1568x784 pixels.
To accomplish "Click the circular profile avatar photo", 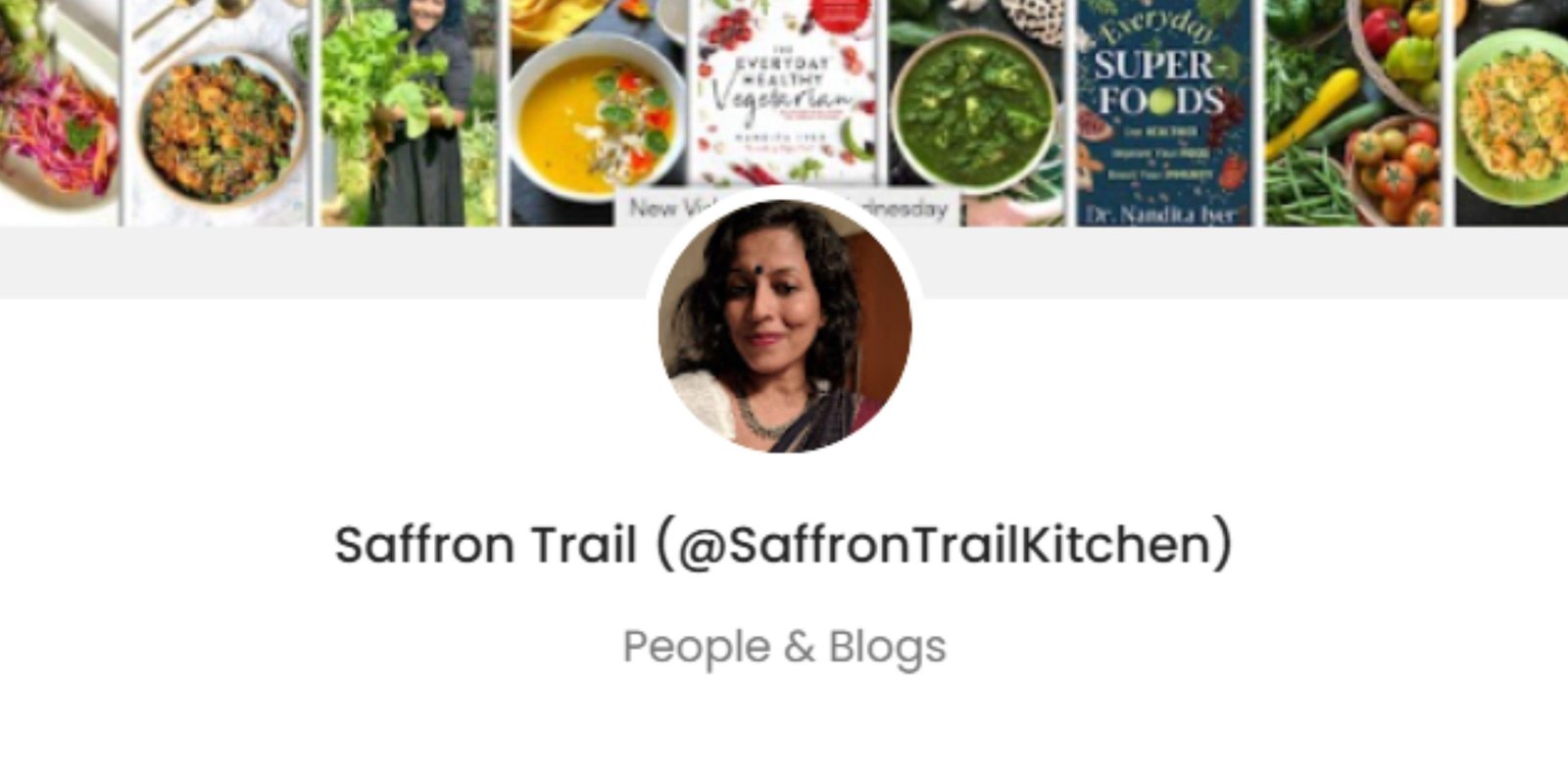I will 785,325.
